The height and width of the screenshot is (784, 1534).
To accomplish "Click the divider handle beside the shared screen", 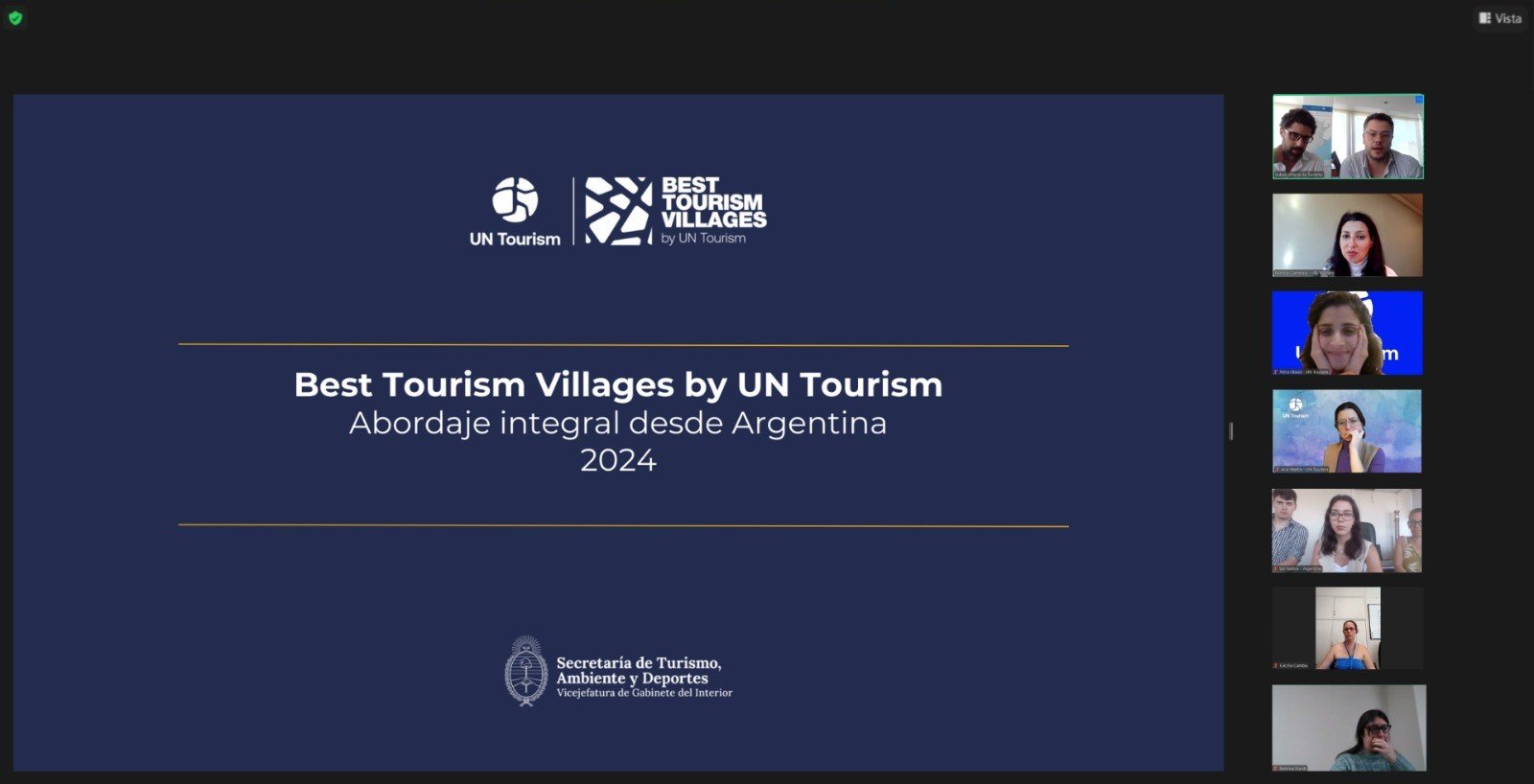I will [1231, 431].
